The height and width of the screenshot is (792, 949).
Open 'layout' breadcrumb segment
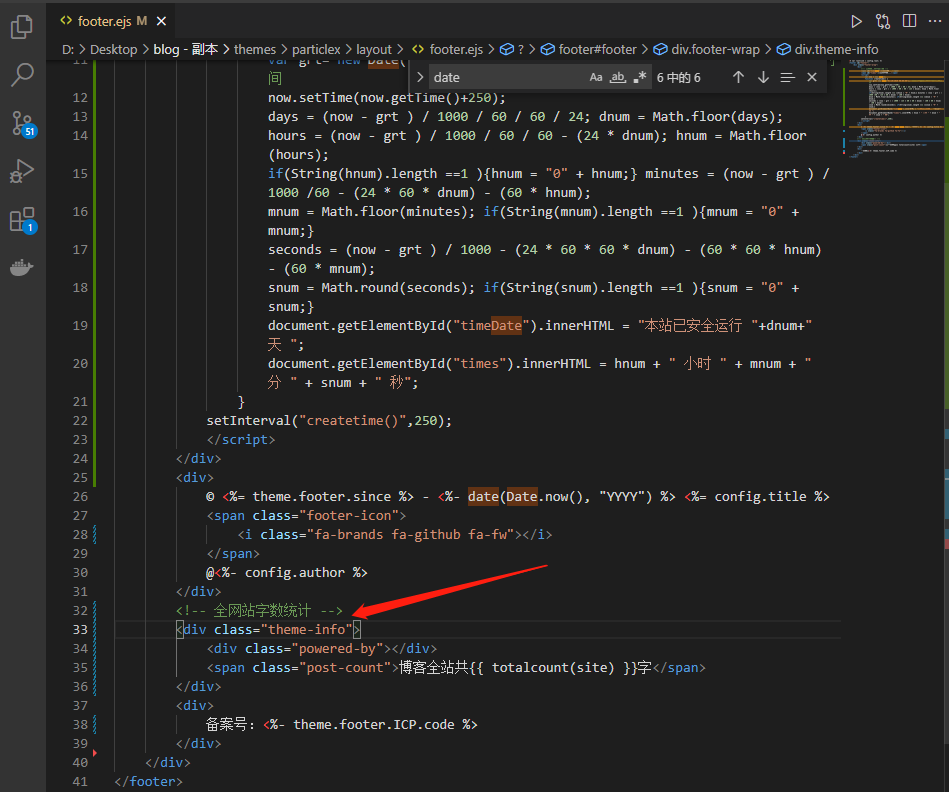(x=374, y=50)
